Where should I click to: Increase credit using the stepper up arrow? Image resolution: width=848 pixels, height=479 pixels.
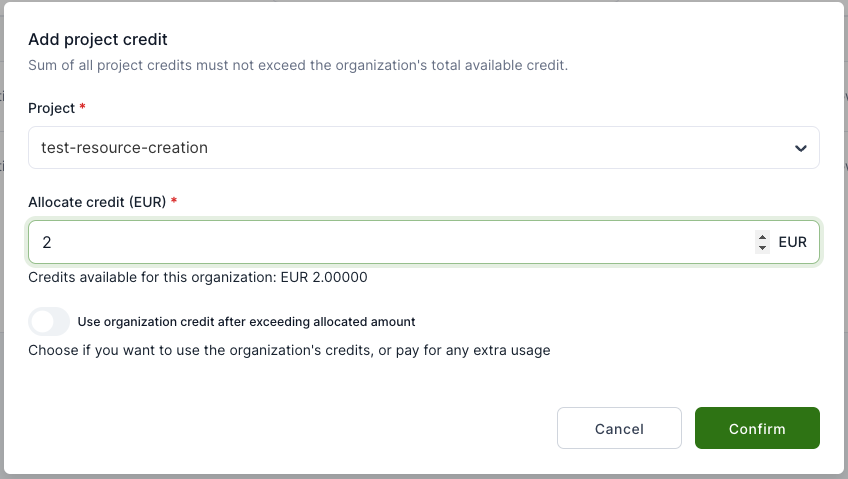click(x=762, y=237)
